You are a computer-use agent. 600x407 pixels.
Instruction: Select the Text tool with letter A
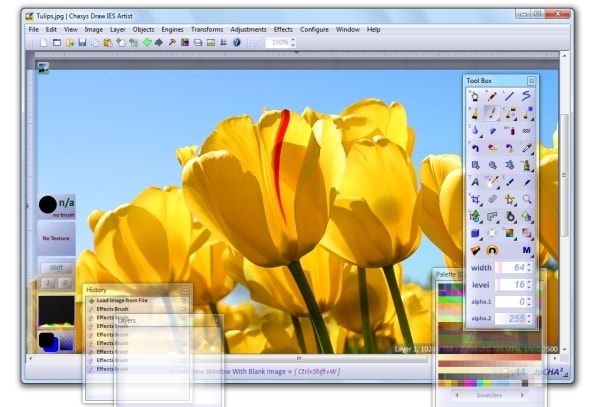(x=475, y=182)
